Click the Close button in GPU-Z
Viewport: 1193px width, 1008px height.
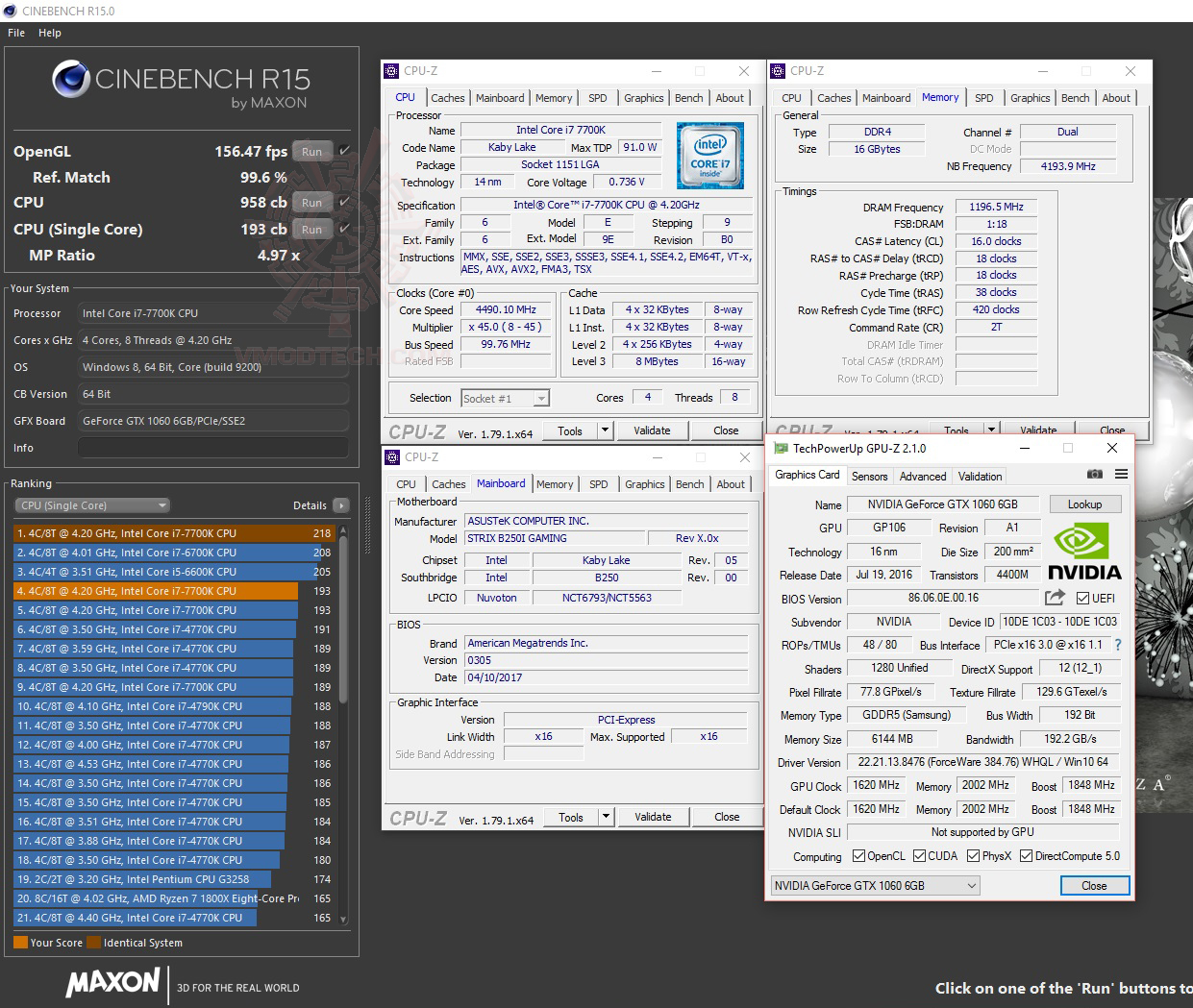pos(1094,886)
